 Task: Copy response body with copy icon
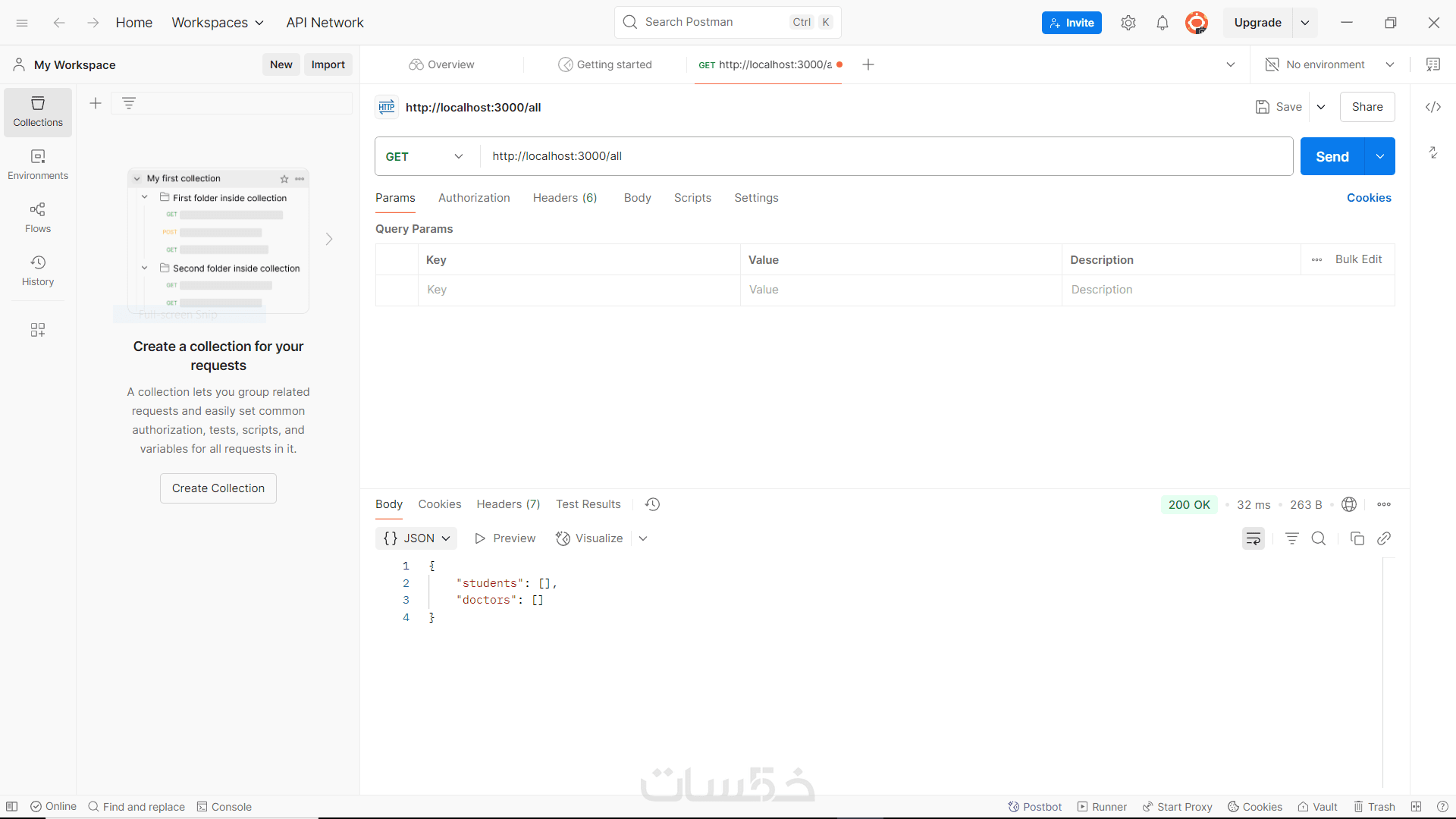click(x=1357, y=538)
